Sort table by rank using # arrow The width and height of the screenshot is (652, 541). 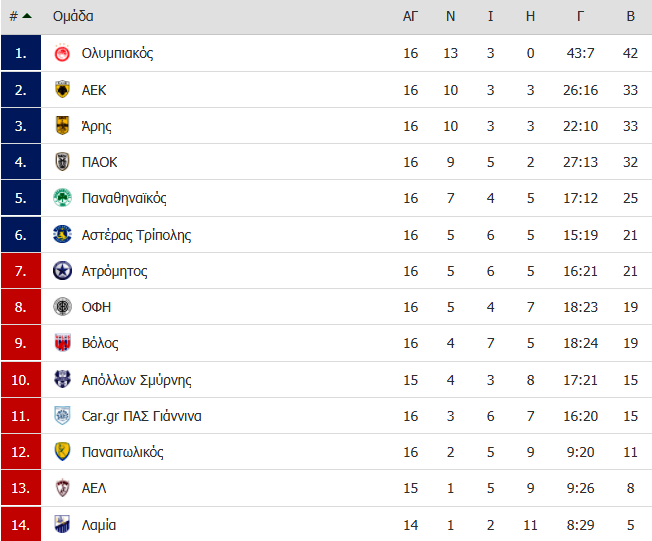coord(20,16)
